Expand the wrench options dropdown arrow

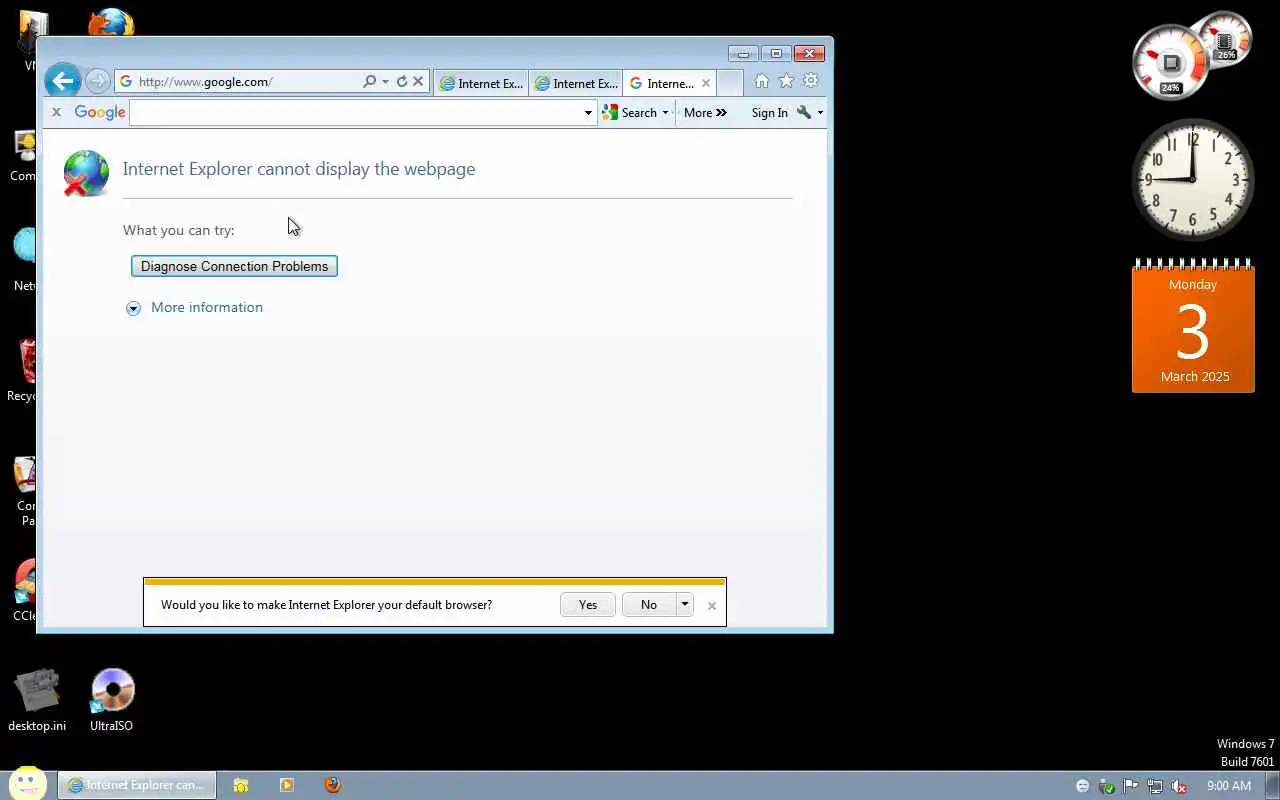point(820,113)
